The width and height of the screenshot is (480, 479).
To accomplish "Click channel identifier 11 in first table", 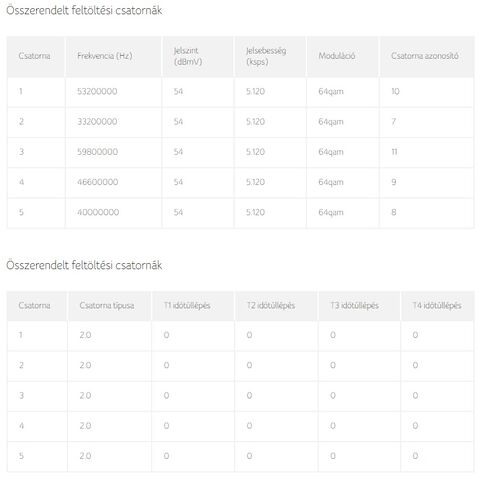I will tap(394, 152).
